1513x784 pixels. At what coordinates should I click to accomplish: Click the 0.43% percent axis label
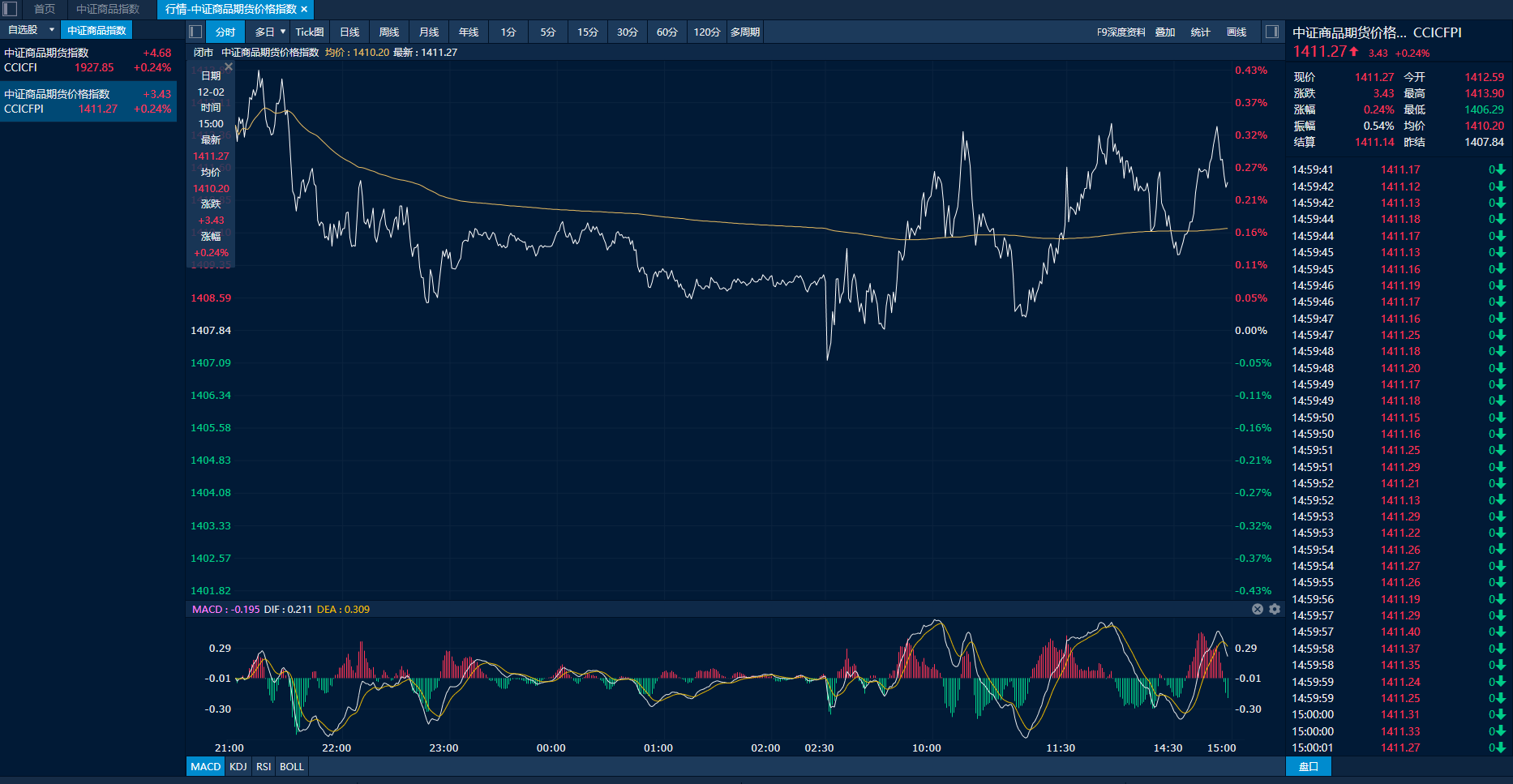coord(1251,71)
